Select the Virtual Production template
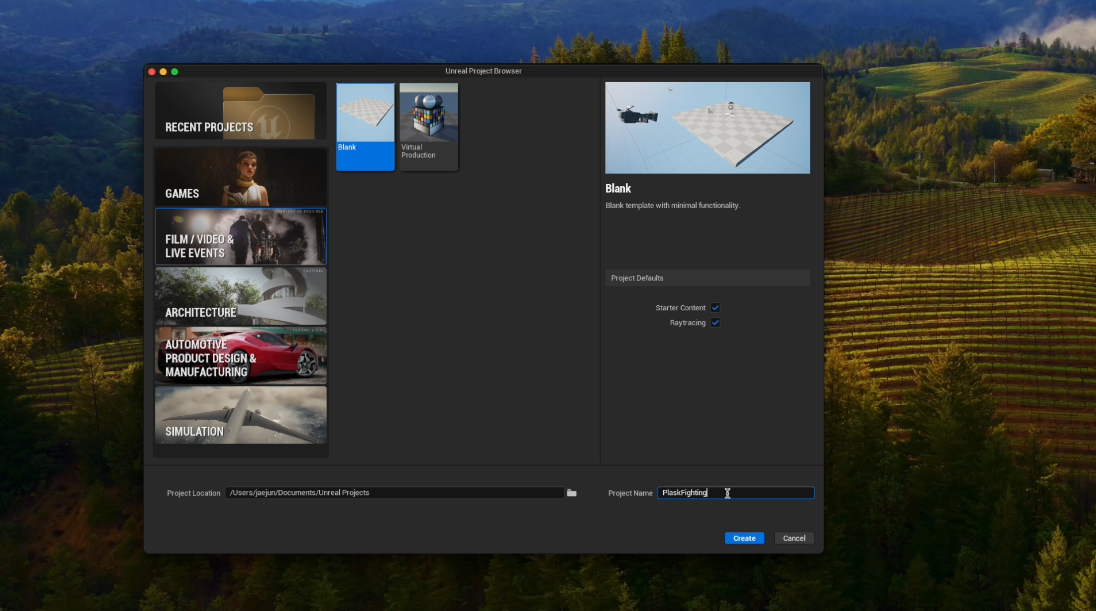 tap(429, 127)
